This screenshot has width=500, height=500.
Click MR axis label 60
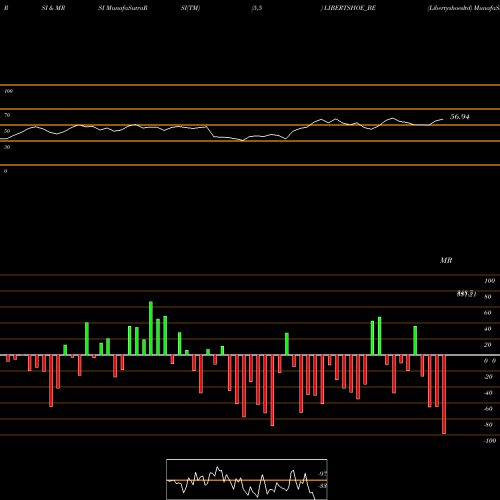tap(488, 313)
